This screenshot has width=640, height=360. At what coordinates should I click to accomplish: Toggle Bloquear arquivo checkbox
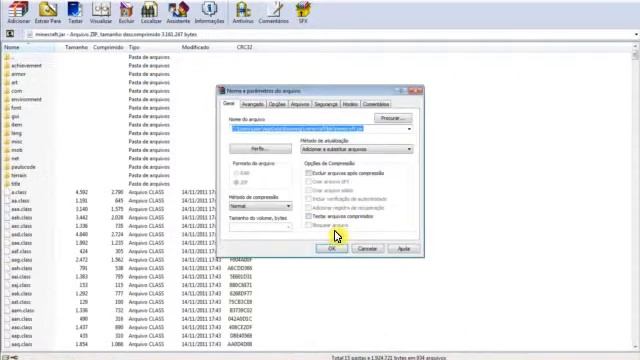[x=309, y=225]
